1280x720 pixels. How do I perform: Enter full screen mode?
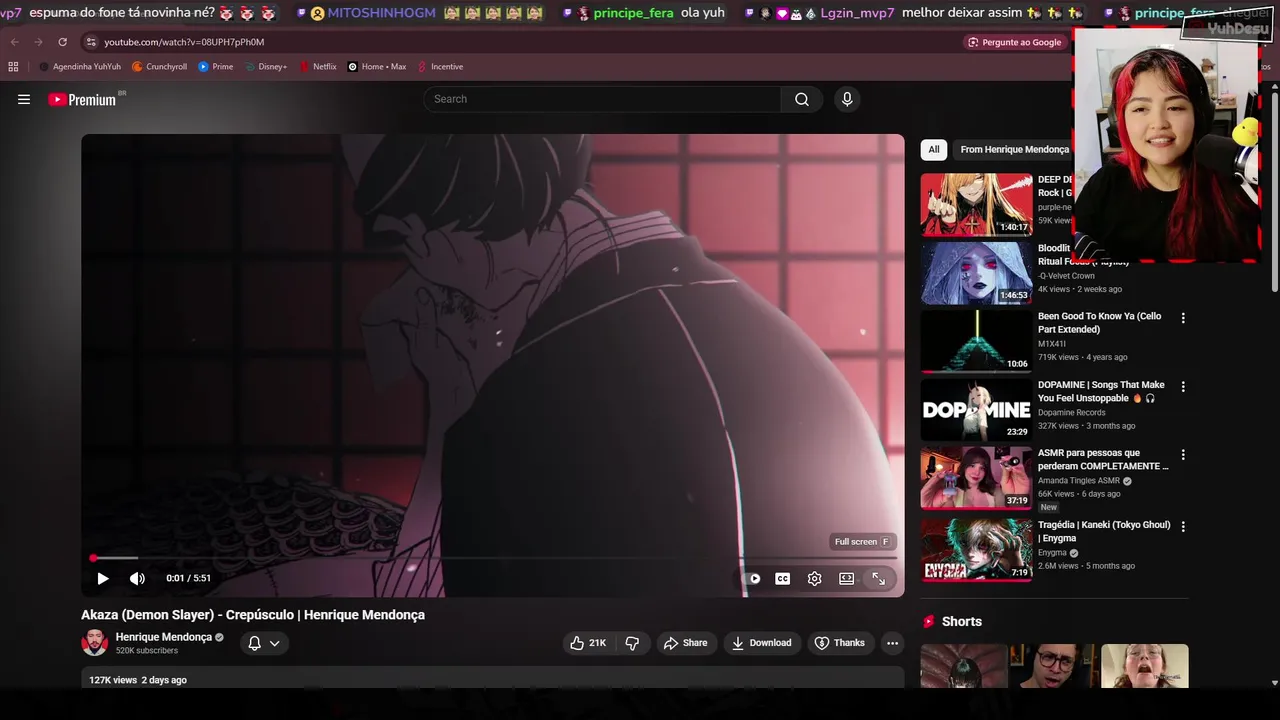coord(878,578)
